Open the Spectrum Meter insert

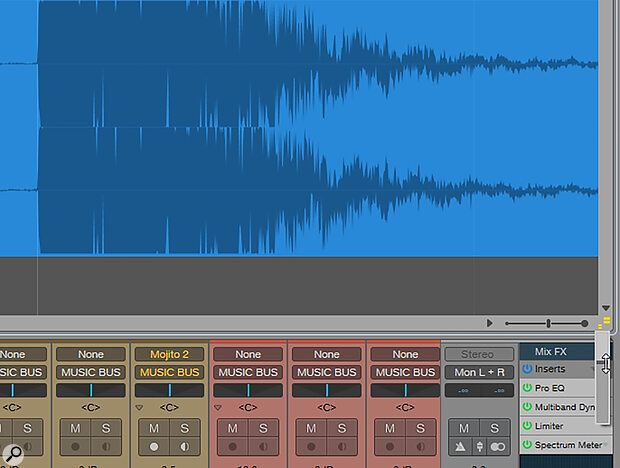tap(568, 445)
